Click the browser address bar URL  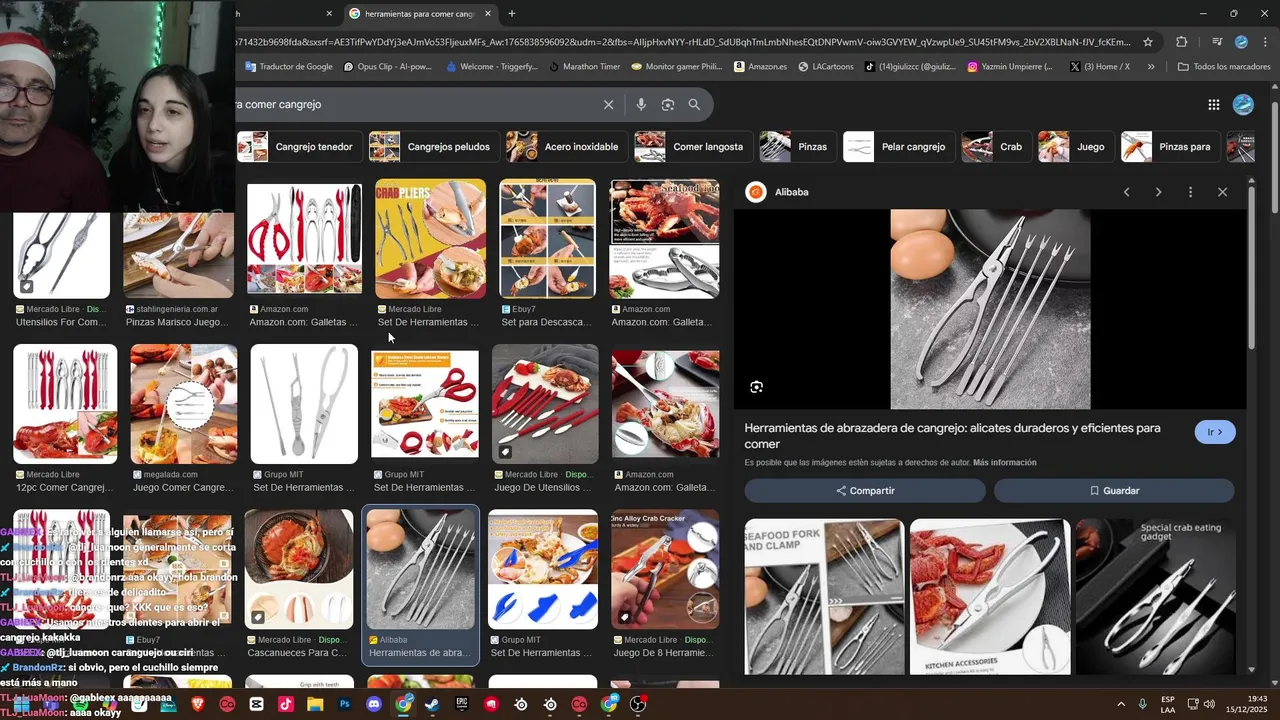pyautogui.click(x=685, y=42)
